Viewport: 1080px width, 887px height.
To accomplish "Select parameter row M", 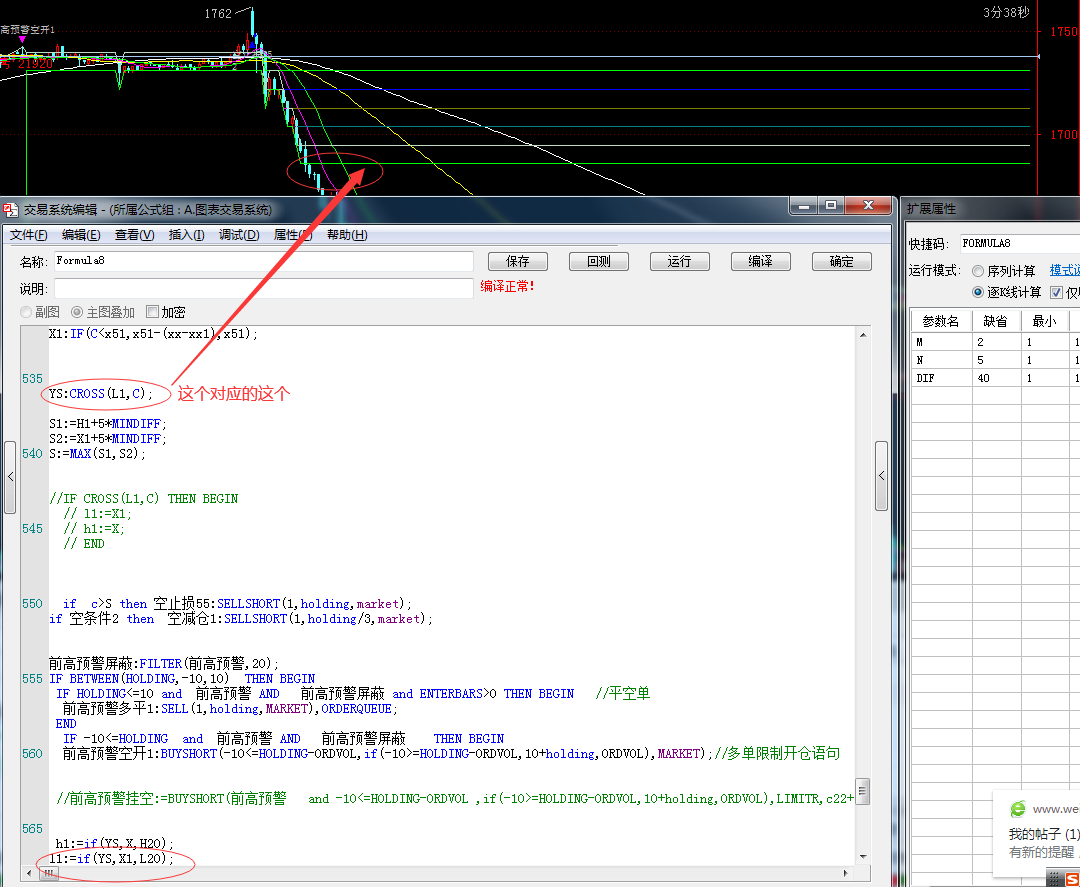I will pyautogui.click(x=995, y=342).
